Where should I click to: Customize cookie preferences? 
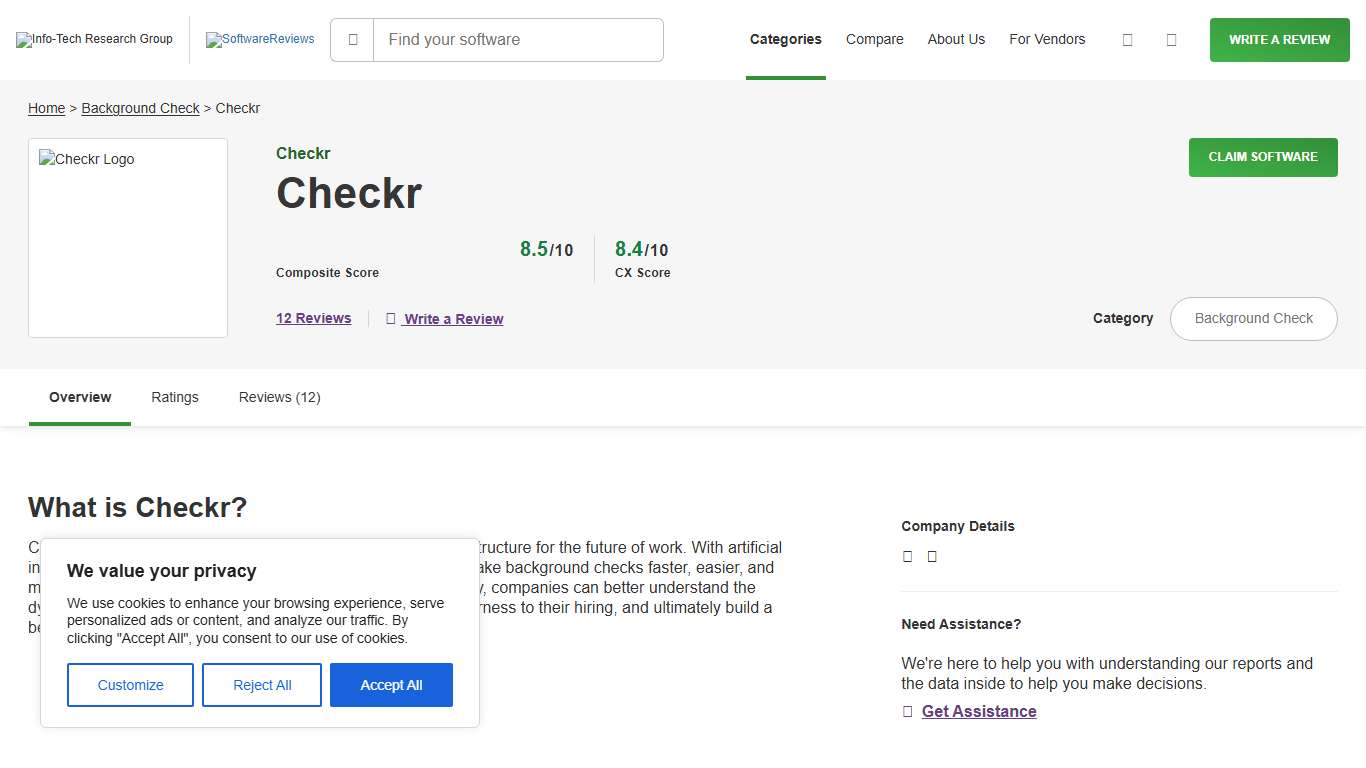[130, 685]
